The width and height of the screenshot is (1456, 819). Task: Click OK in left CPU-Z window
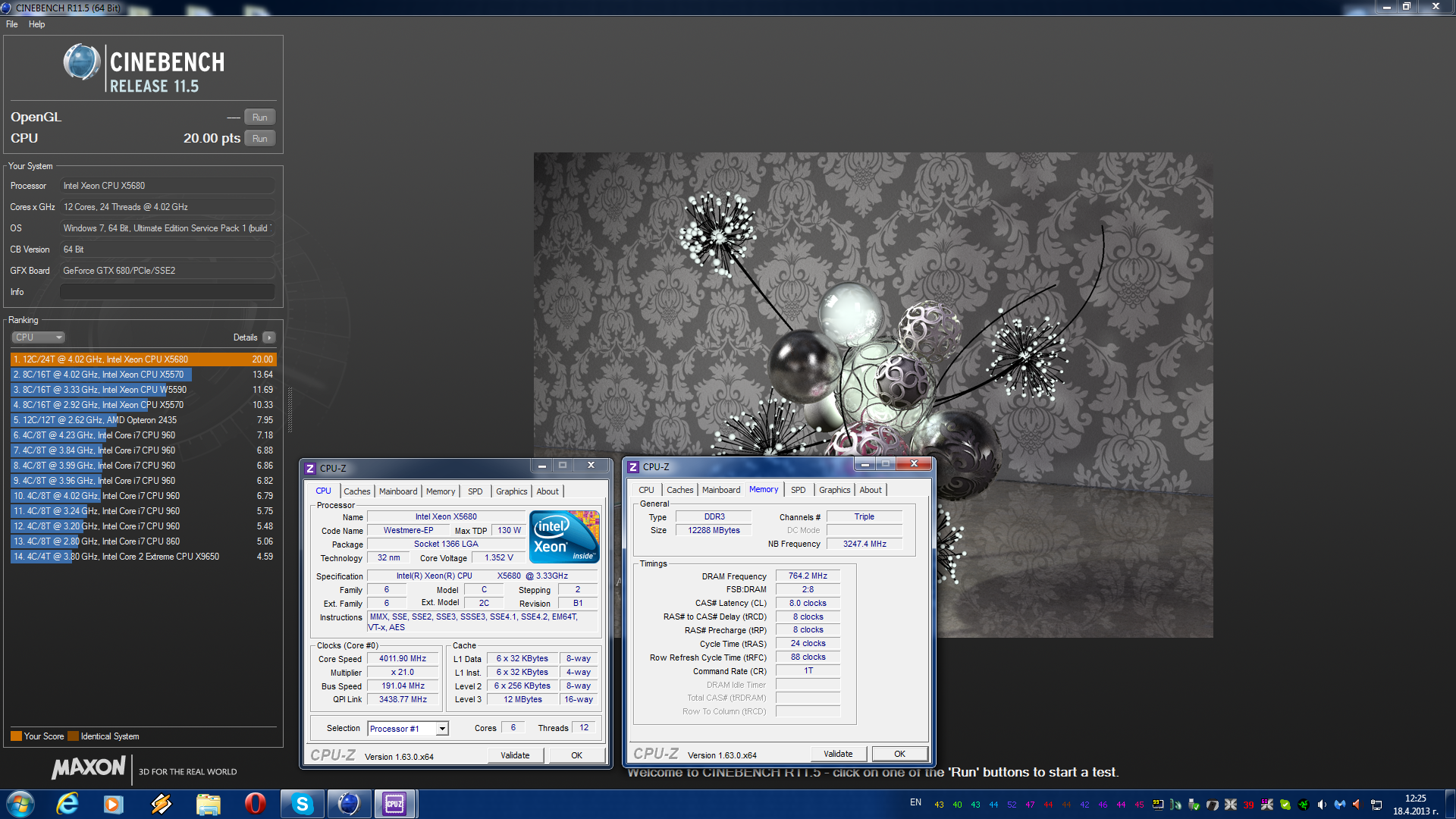(576, 755)
